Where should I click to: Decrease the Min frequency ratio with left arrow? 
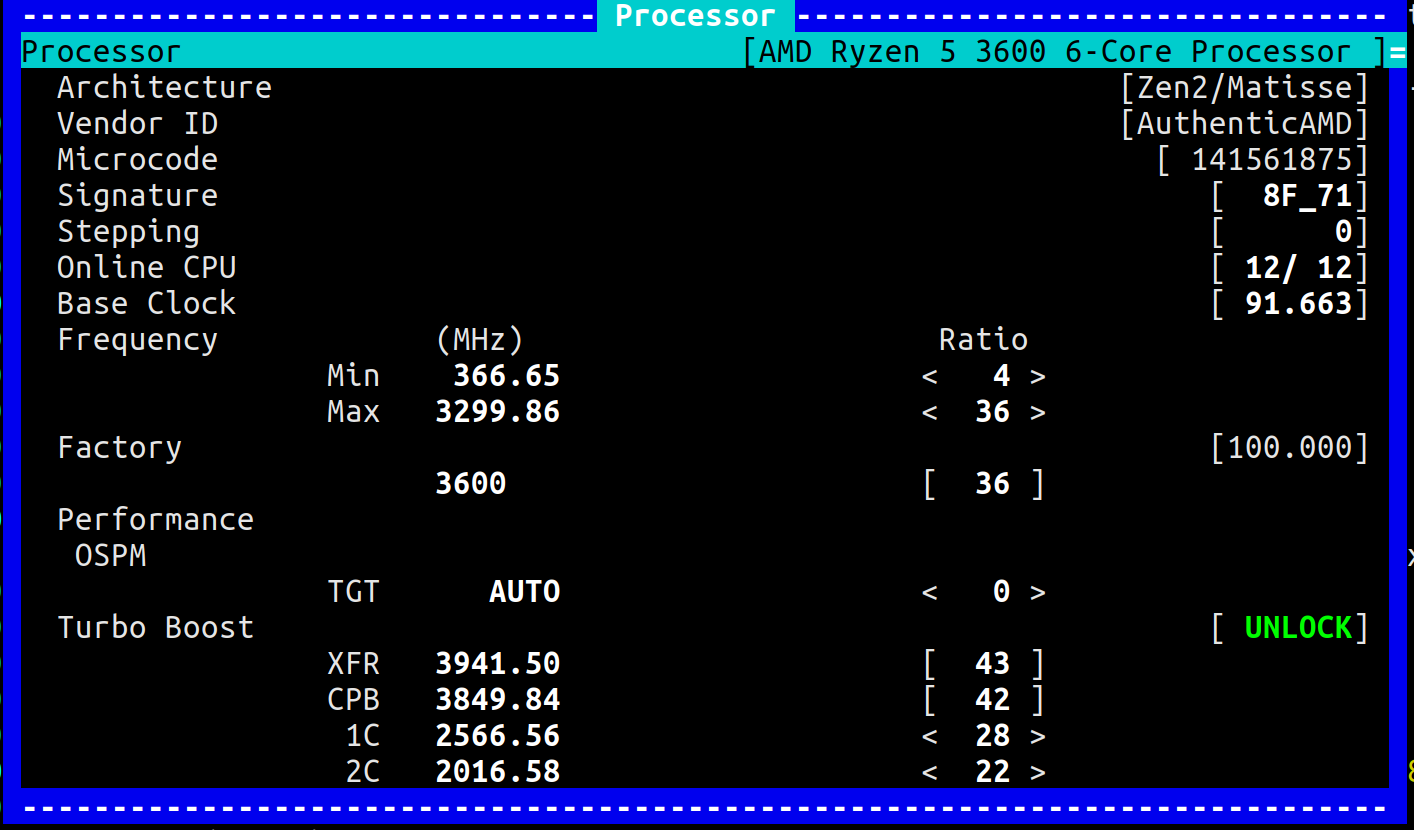(930, 377)
